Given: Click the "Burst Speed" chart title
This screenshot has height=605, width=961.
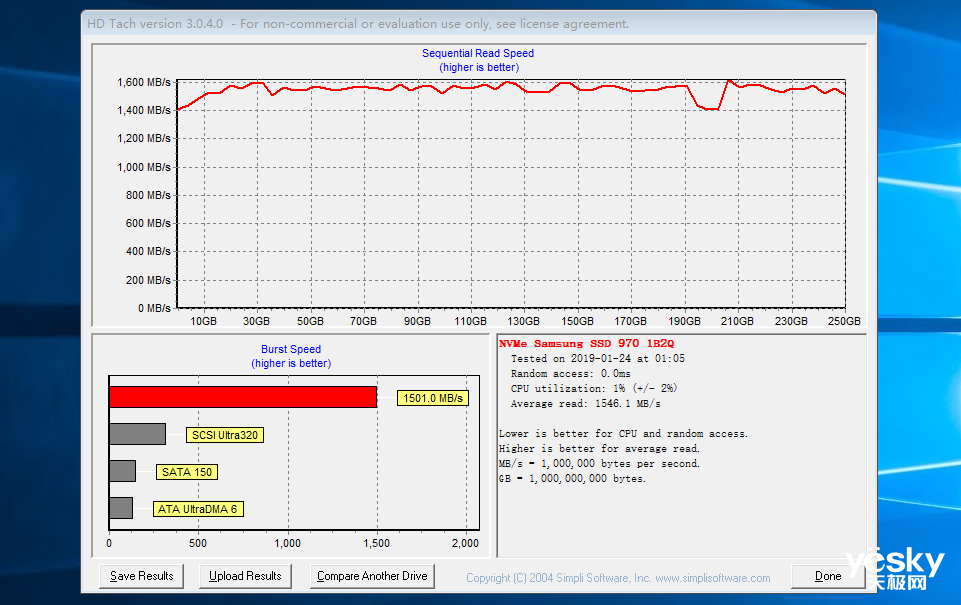Looking at the screenshot, I should [x=291, y=349].
